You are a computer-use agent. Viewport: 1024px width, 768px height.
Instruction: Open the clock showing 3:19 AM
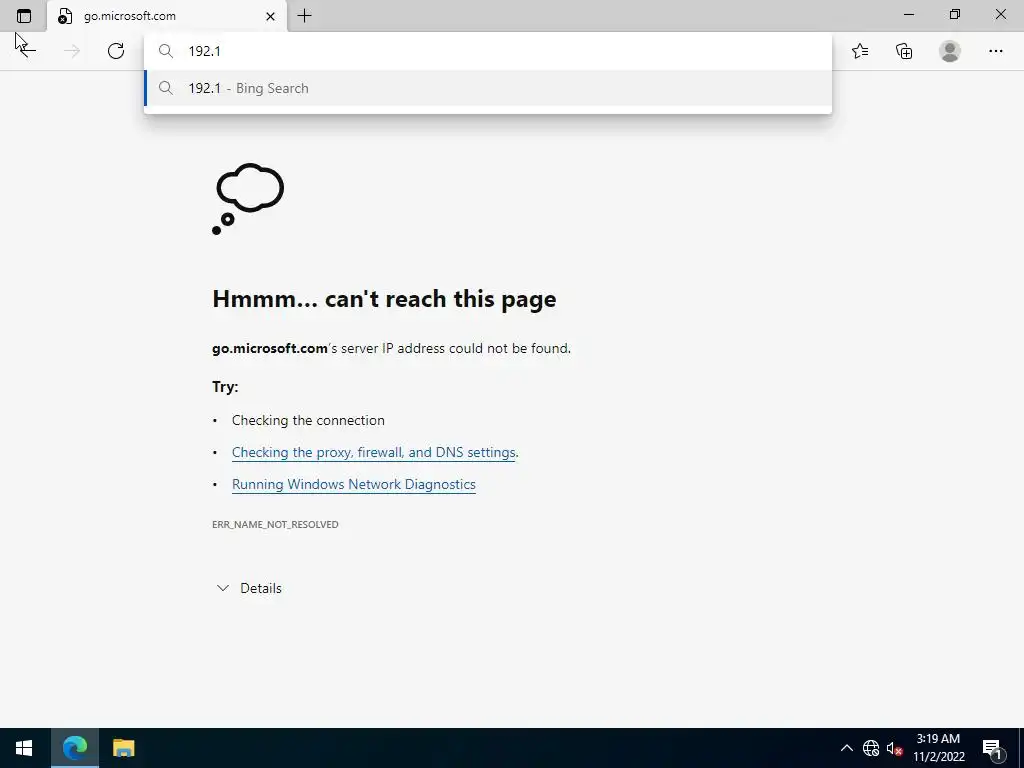click(938, 748)
